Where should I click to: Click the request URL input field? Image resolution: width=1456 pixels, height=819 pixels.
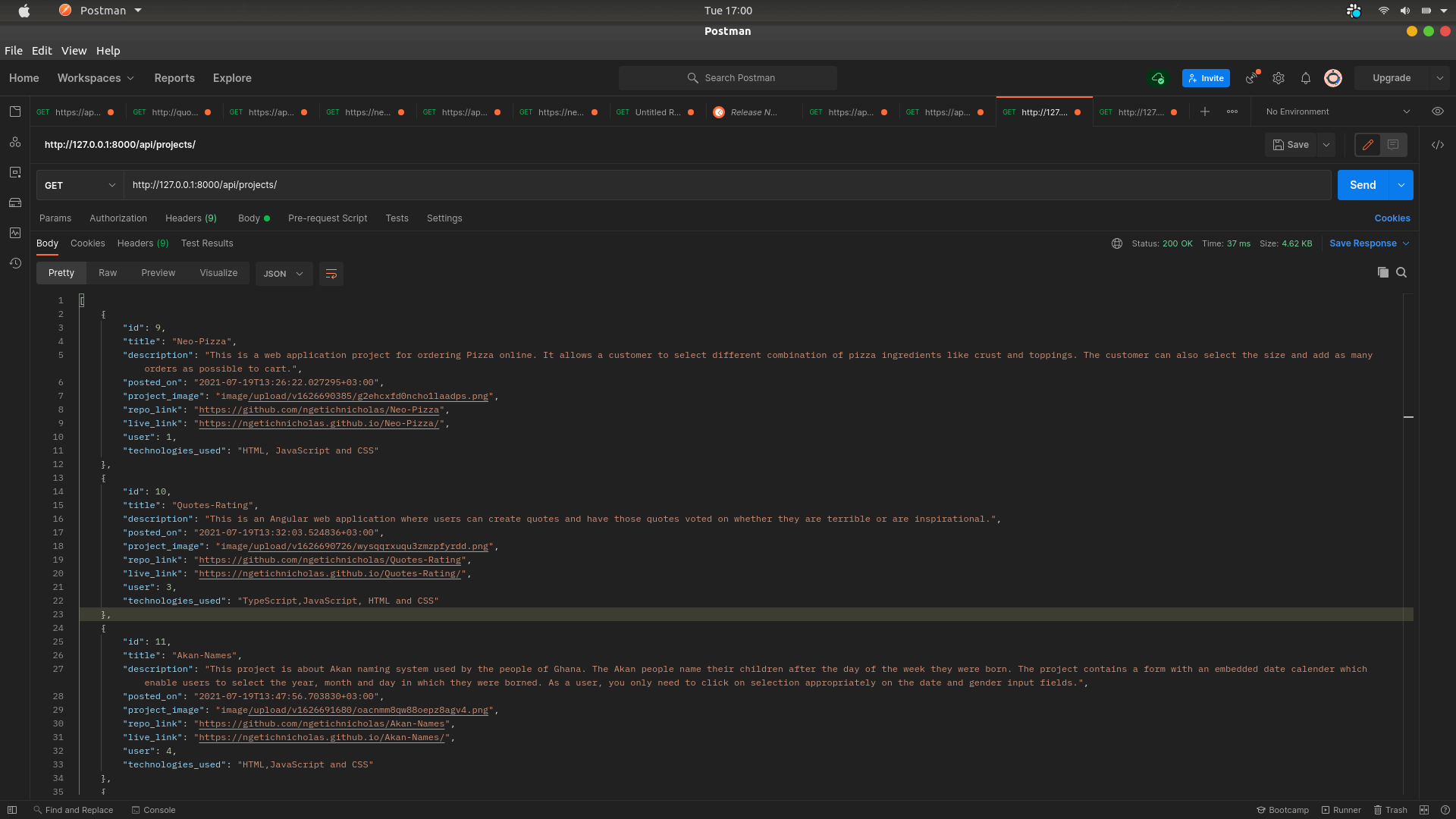pos(727,185)
